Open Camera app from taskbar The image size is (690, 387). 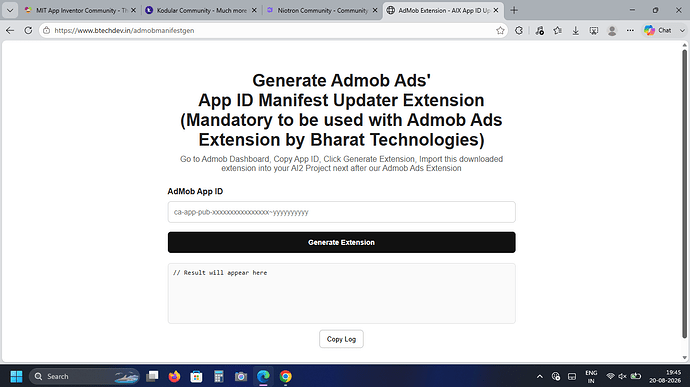[x=241, y=376]
